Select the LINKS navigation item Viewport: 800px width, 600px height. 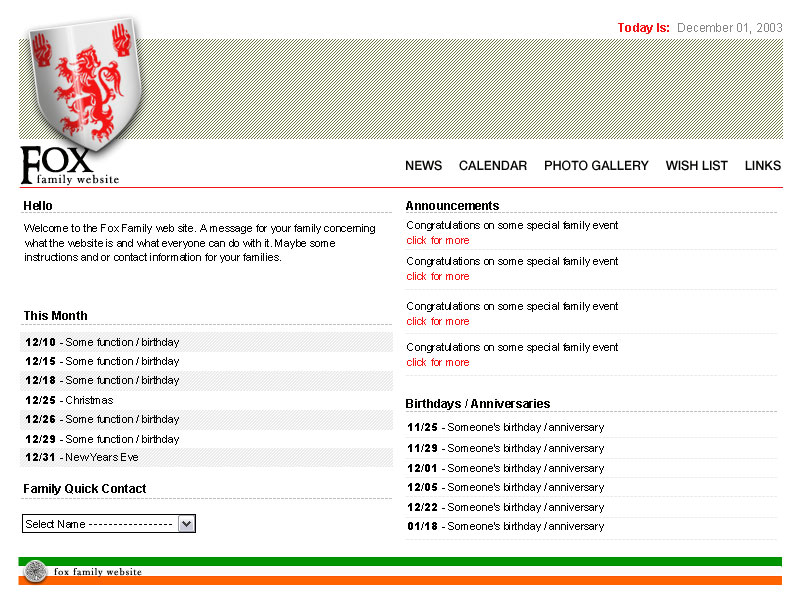pyautogui.click(x=762, y=166)
